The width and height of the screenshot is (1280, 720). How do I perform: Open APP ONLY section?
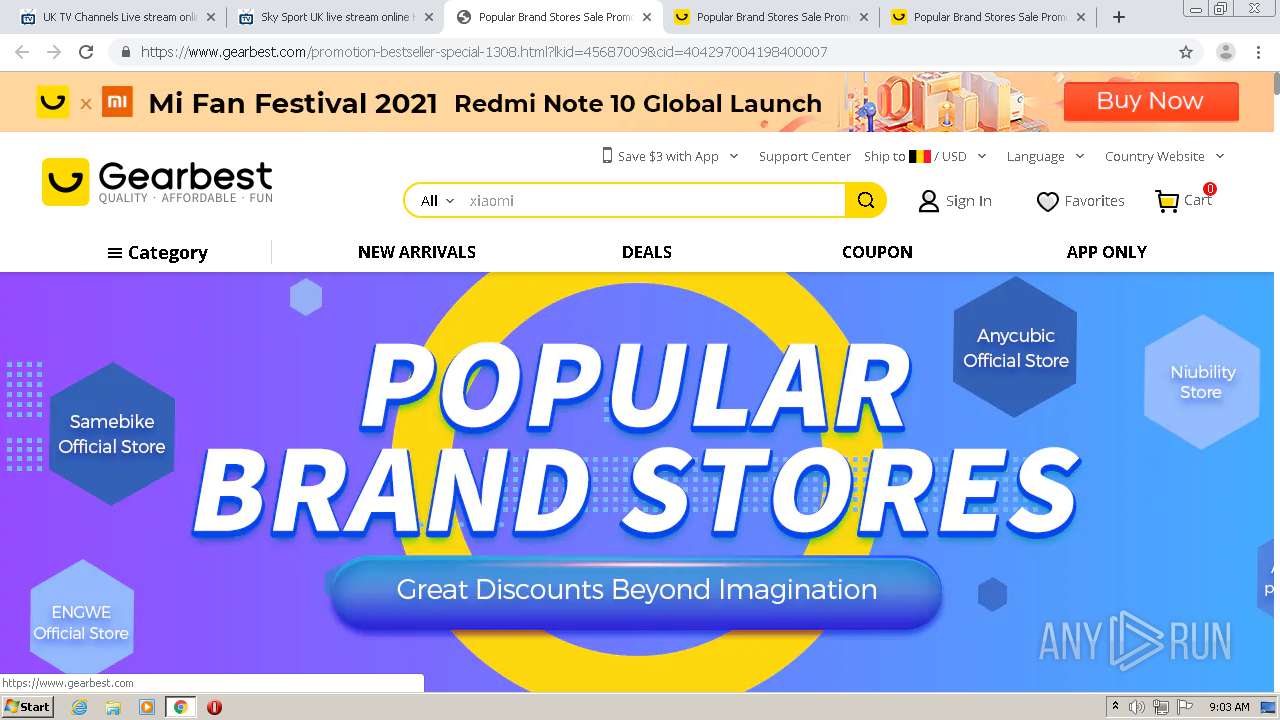[1107, 252]
